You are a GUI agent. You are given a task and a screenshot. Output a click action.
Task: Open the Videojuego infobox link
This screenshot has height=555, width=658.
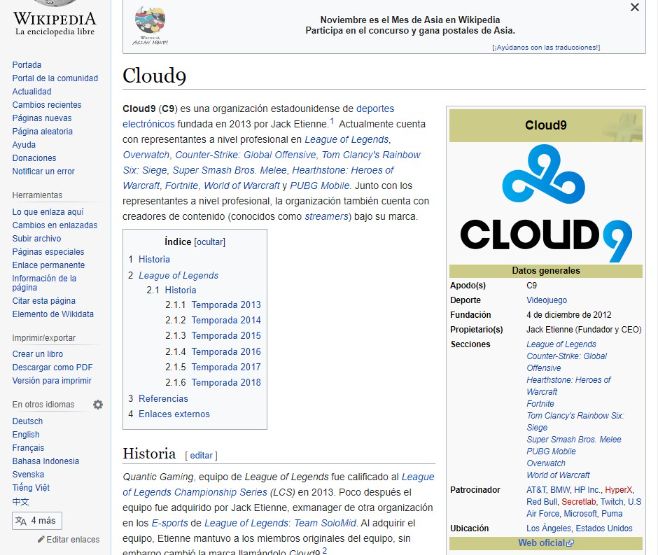[546, 300]
